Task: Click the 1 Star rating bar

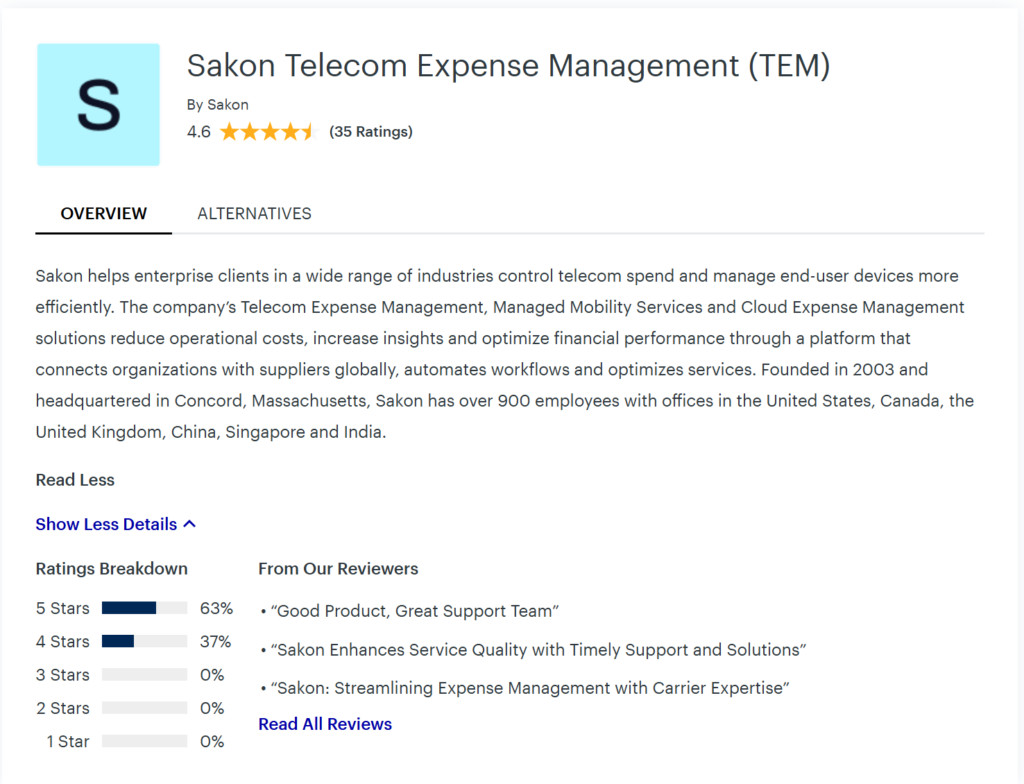Action: point(144,741)
